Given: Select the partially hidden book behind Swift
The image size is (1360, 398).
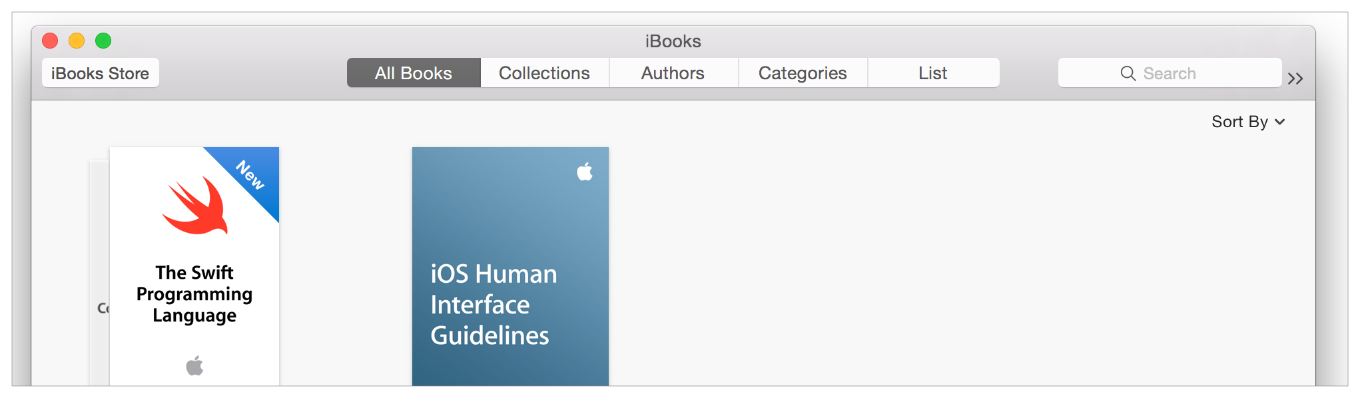Looking at the screenshot, I should coord(99,270).
